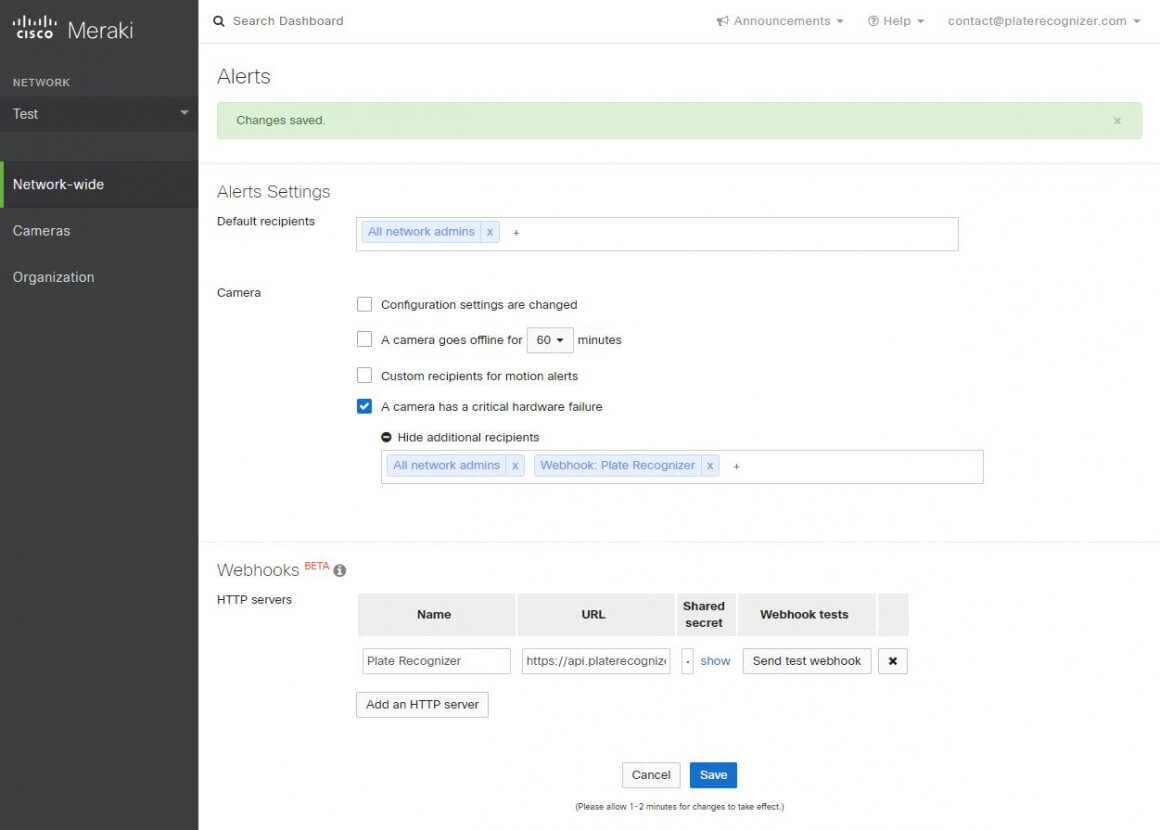Viewport: 1160px width, 830px height.
Task: Edit the webhook URL field
Action: [x=596, y=661]
